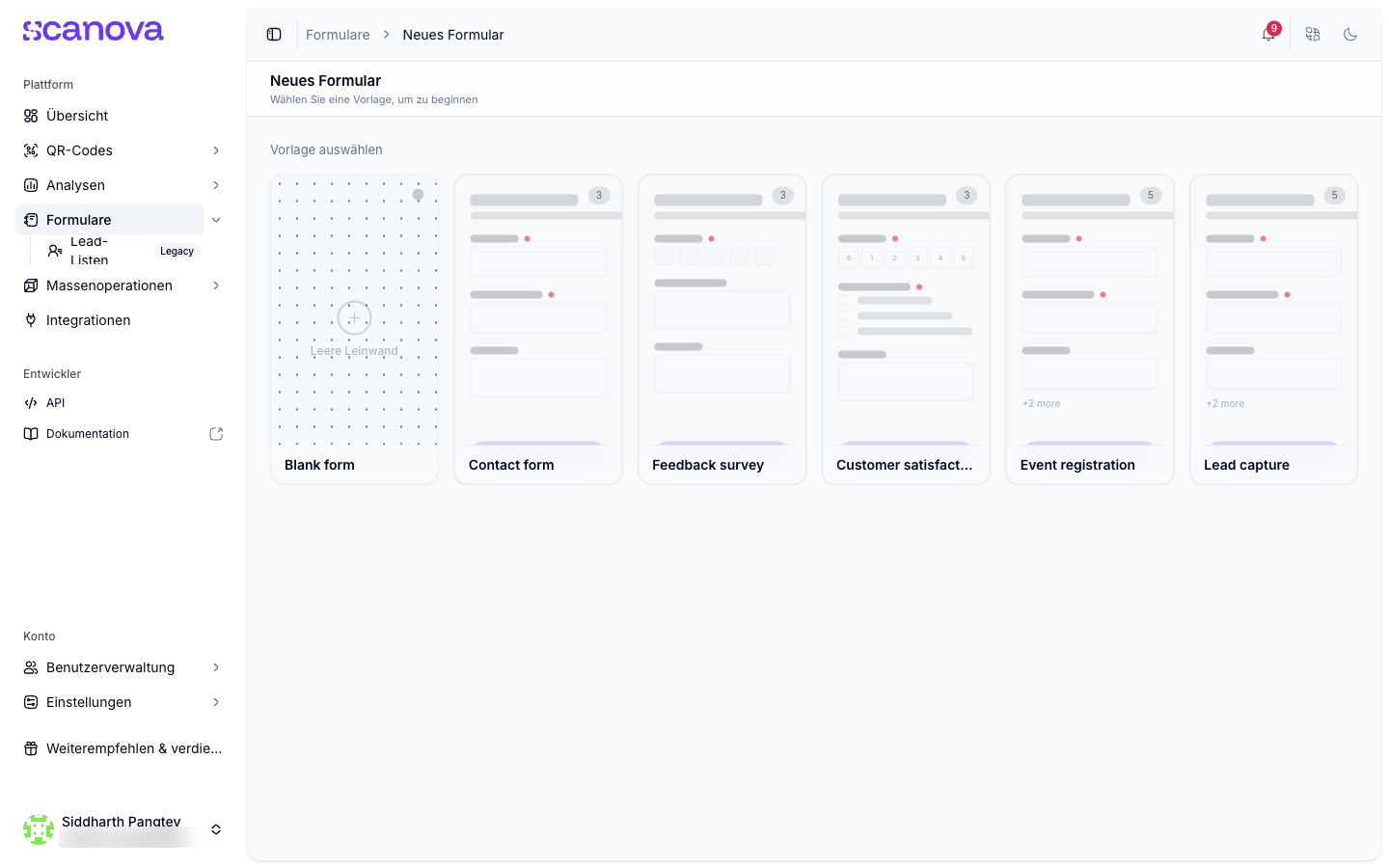1389x868 pixels.
Task: Click the Einstellungen icon
Action: pos(31,702)
